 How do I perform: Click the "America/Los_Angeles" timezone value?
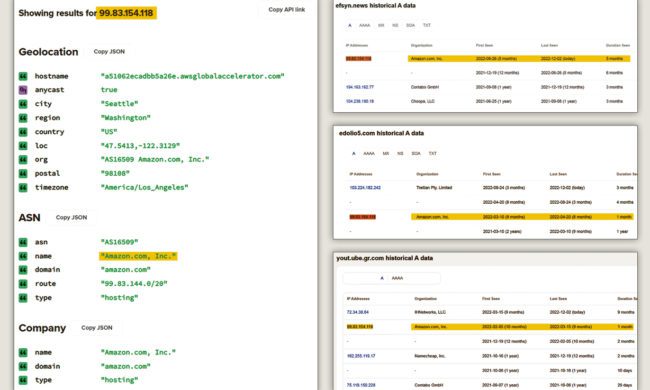point(144,187)
